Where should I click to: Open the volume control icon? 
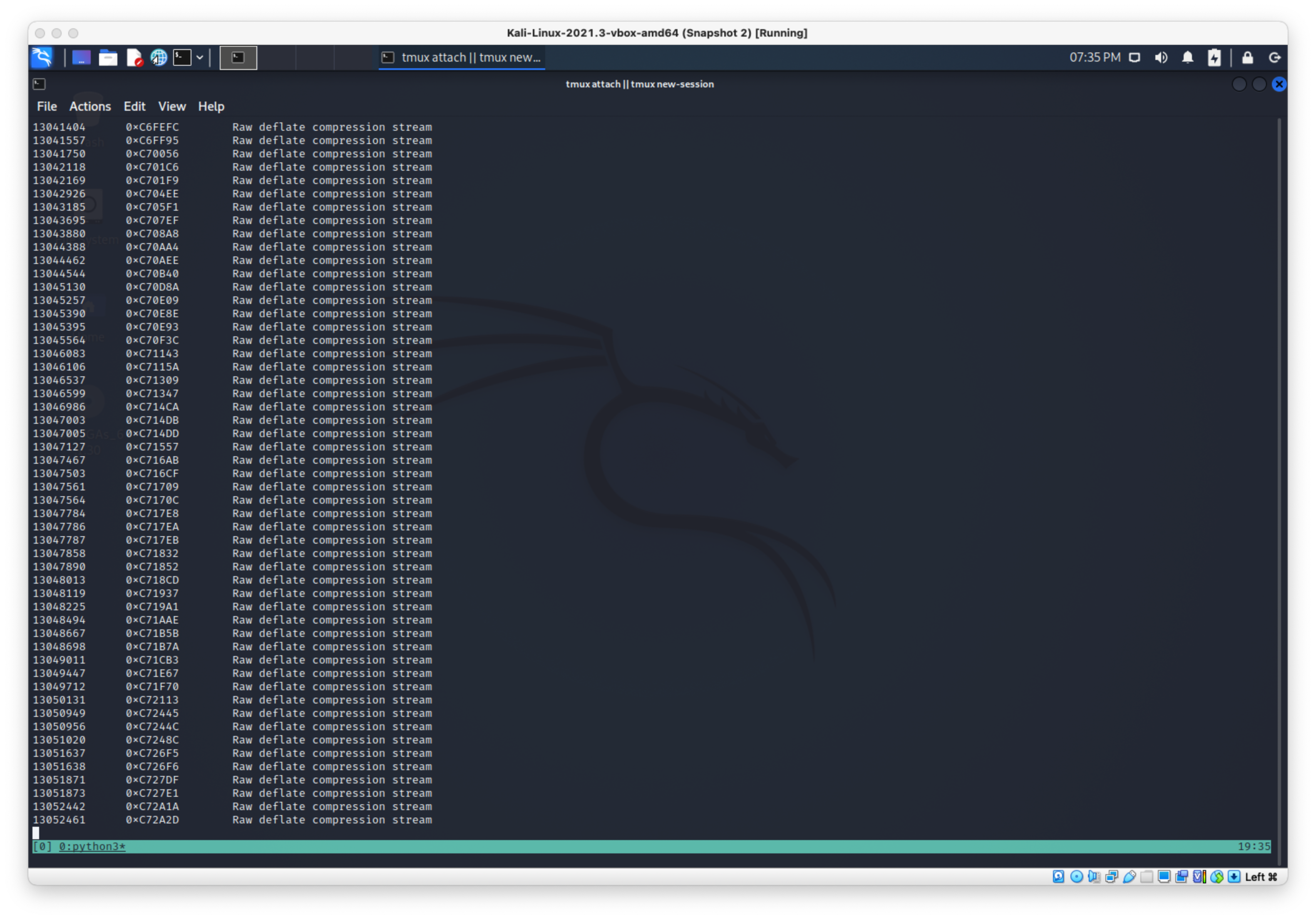coord(1161,57)
